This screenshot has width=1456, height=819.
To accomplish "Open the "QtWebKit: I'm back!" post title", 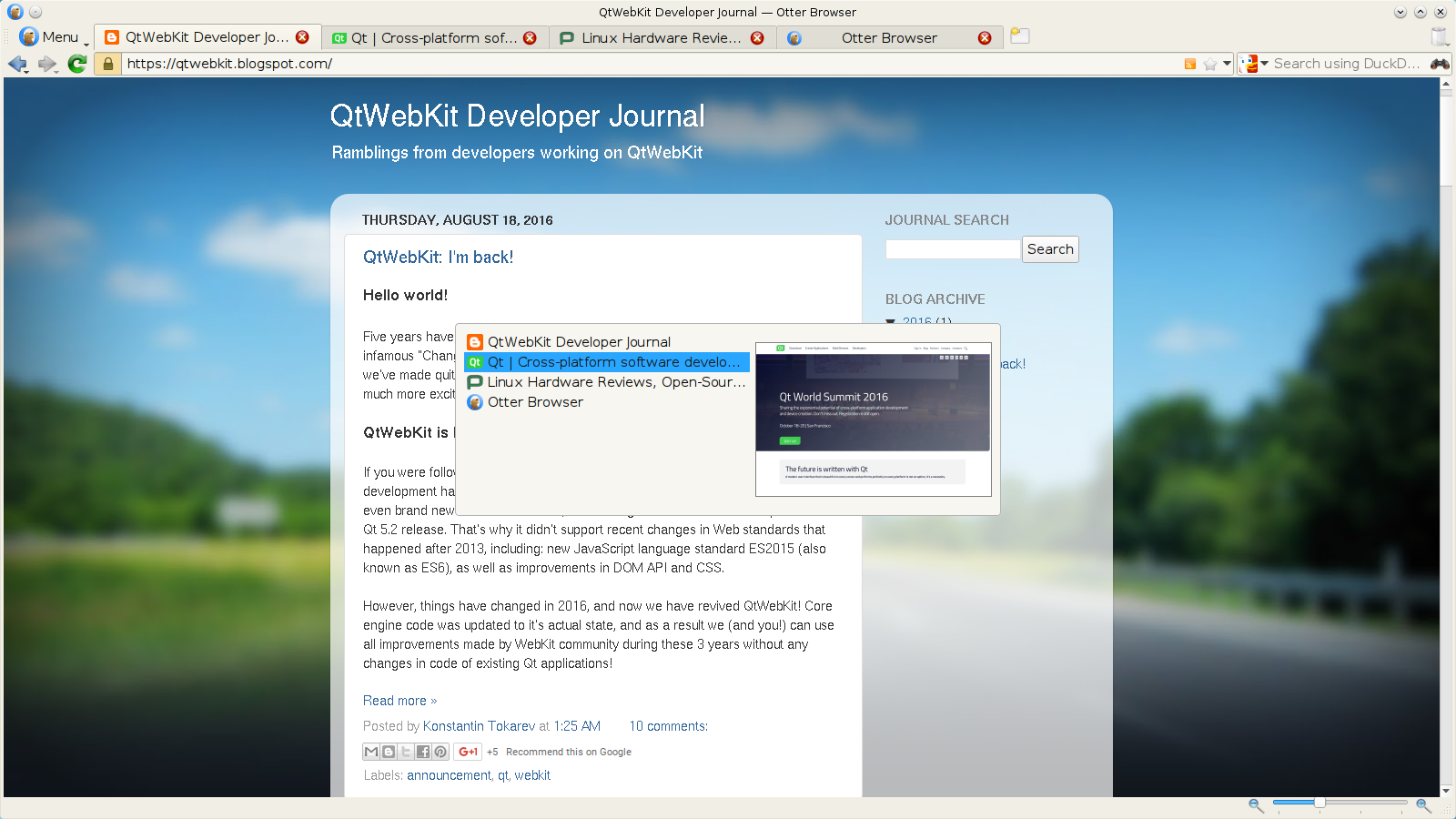I will 438,258.
